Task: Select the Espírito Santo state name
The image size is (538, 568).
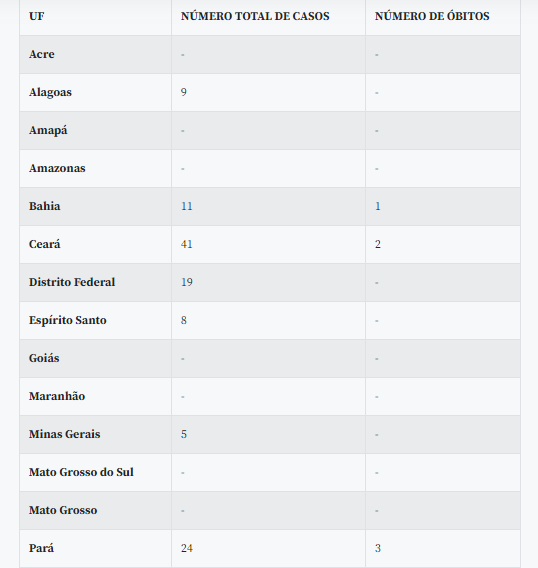Action: (68, 321)
